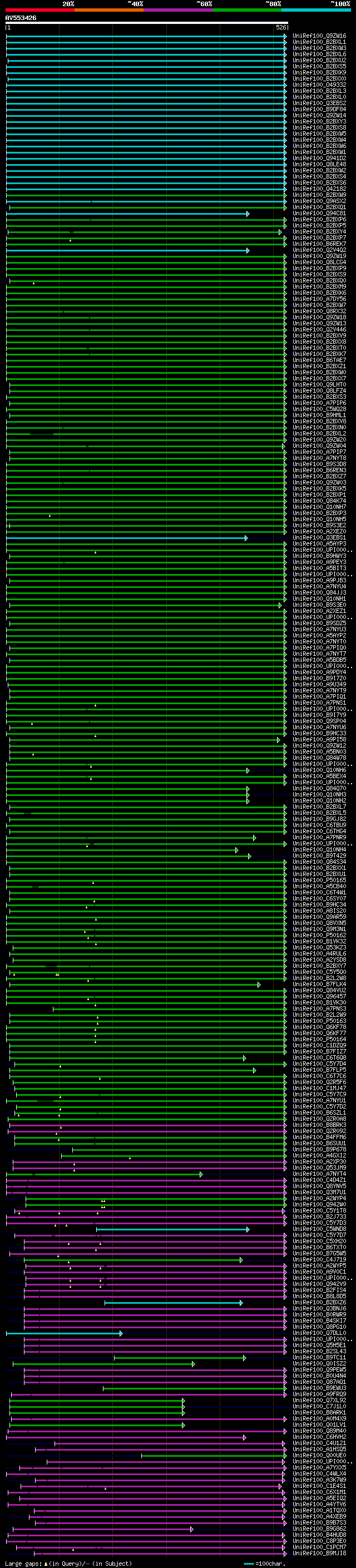Screen dimensions: 356x1568
Task: Select hit label UniRef100_Q3EBS2
Action: coord(319,103)
